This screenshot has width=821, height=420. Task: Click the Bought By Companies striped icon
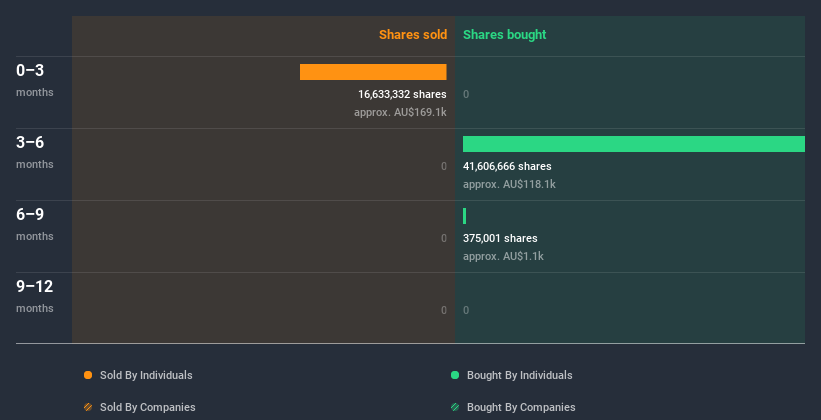coord(455,407)
